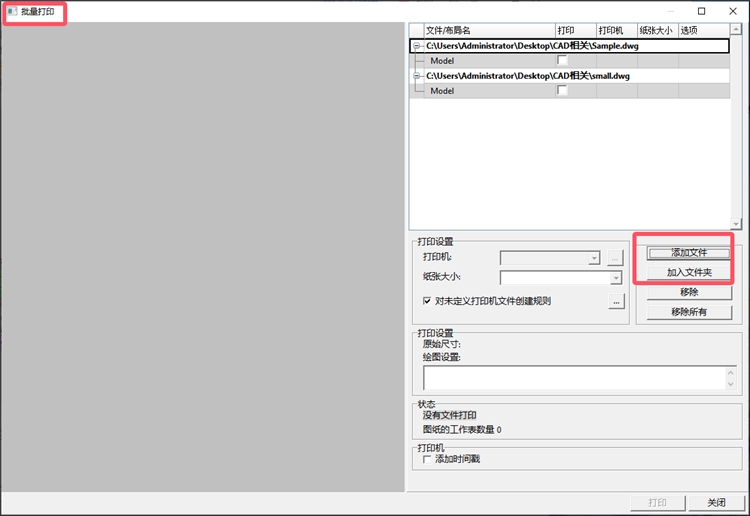Collapse the small.dwg tree node

pyautogui.click(x=416, y=76)
